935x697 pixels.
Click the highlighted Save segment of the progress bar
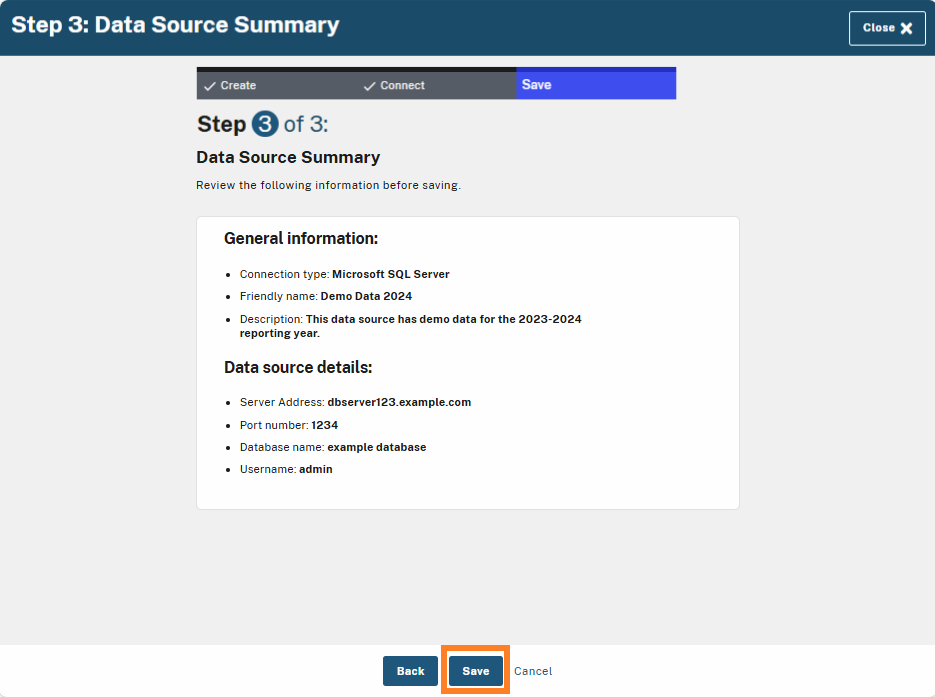[596, 84]
